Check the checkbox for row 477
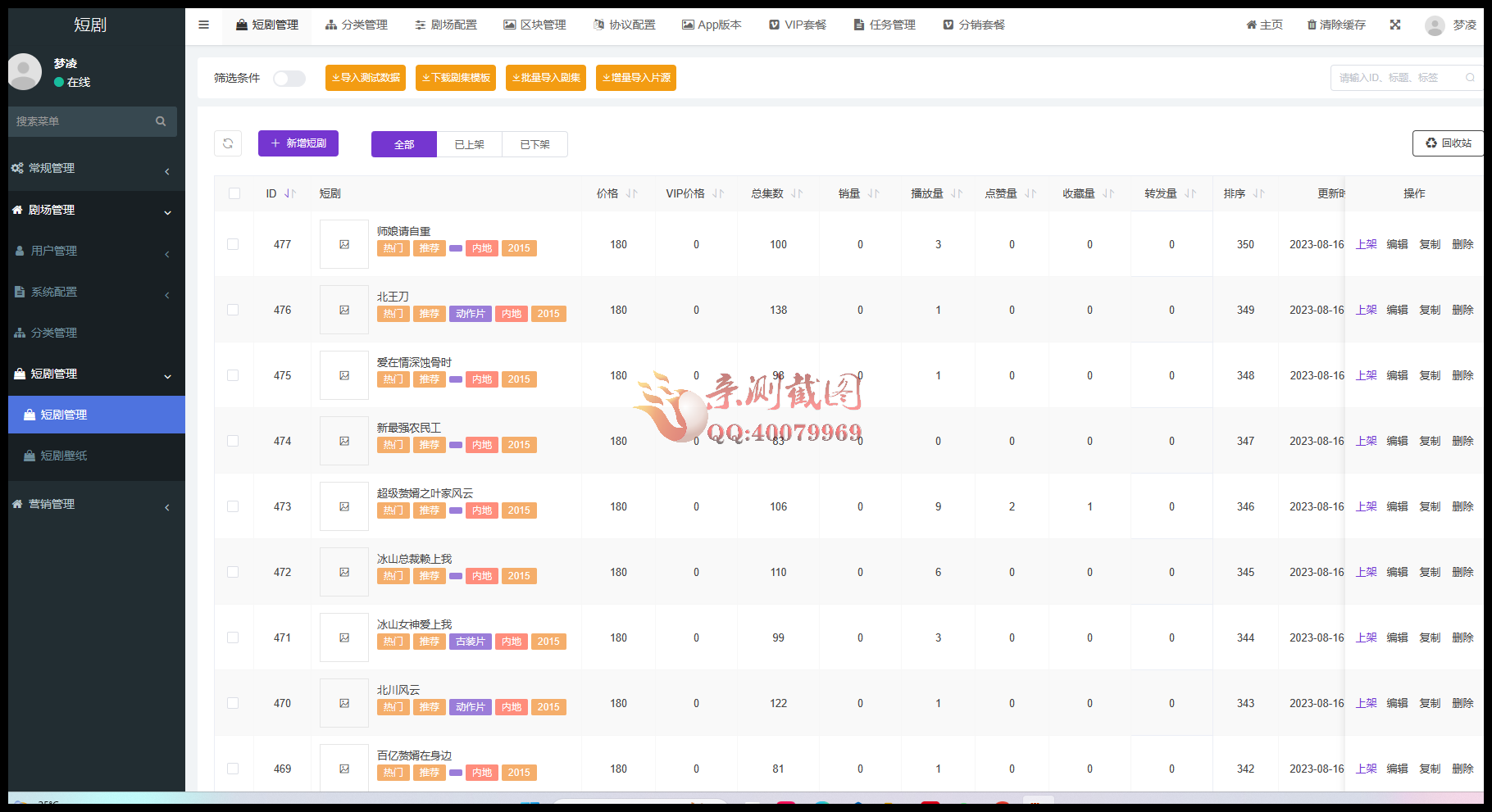1492x812 pixels. tap(233, 244)
